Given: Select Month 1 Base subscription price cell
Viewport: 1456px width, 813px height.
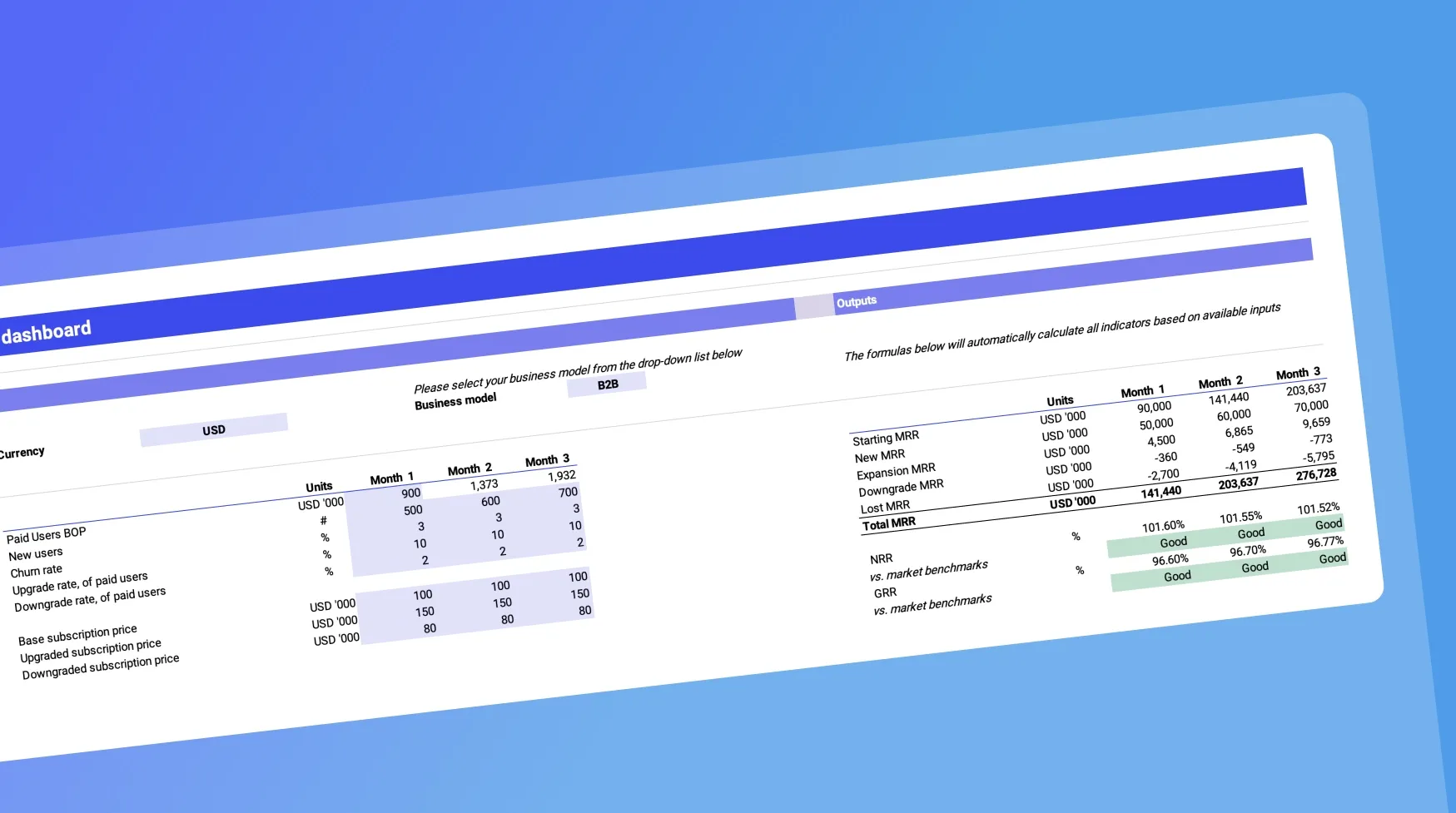Looking at the screenshot, I should (422, 595).
